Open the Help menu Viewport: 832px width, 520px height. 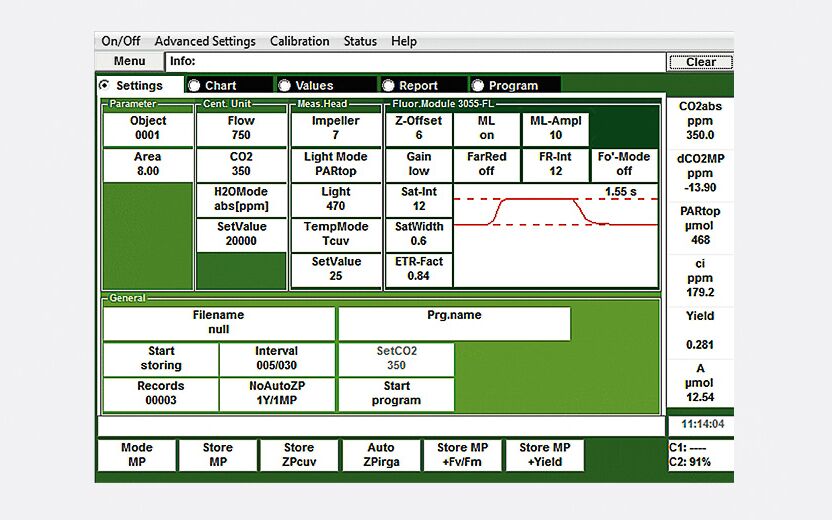(x=404, y=41)
